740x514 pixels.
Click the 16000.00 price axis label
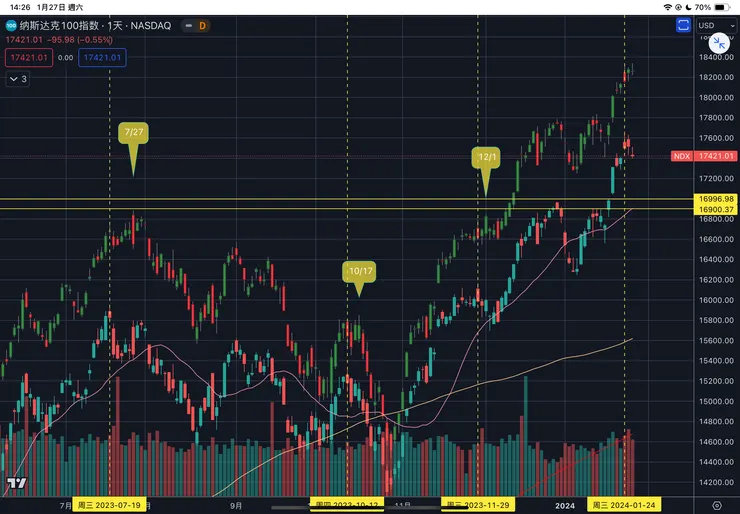[716, 300]
